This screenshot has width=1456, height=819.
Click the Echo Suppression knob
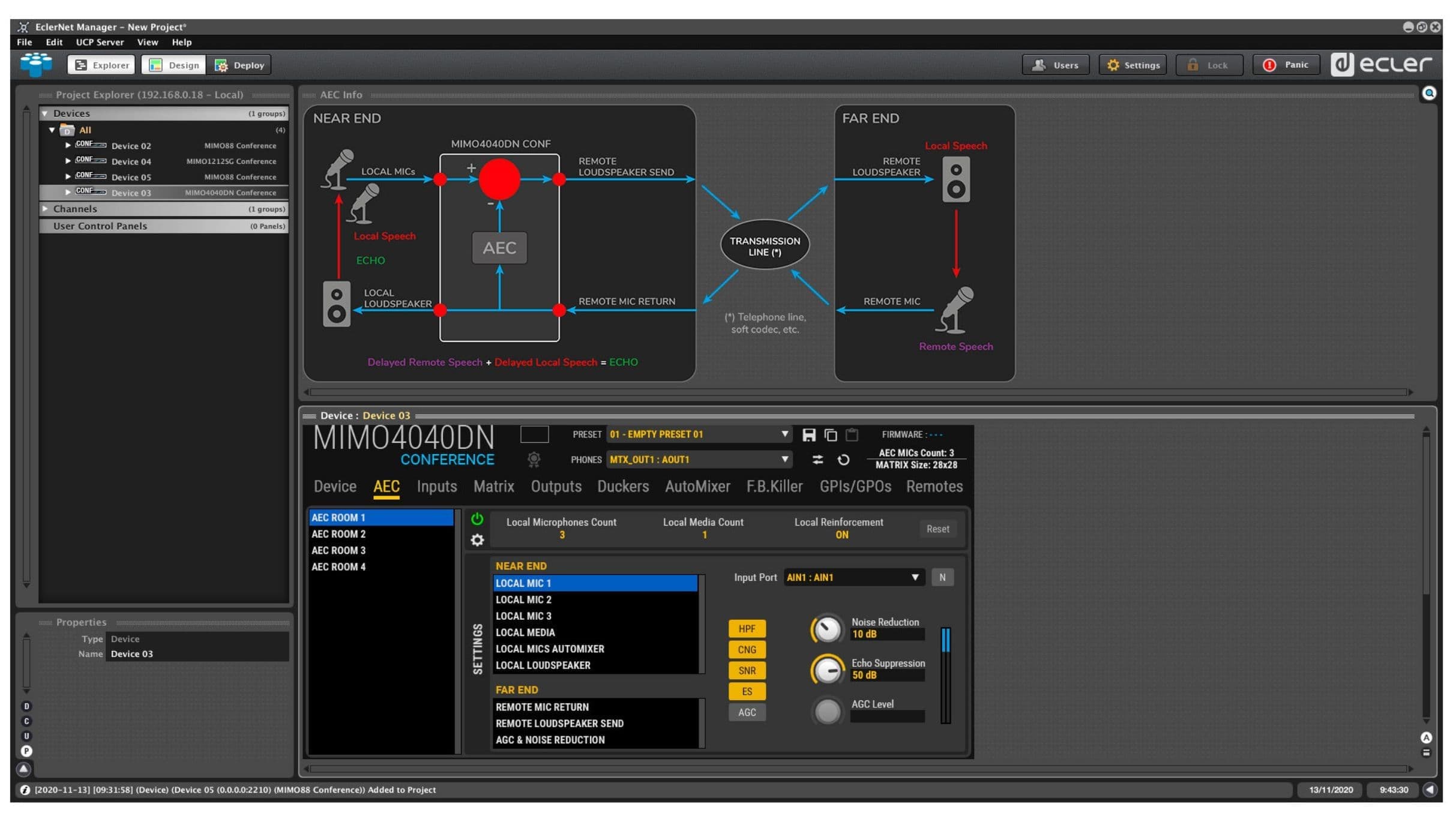point(828,670)
